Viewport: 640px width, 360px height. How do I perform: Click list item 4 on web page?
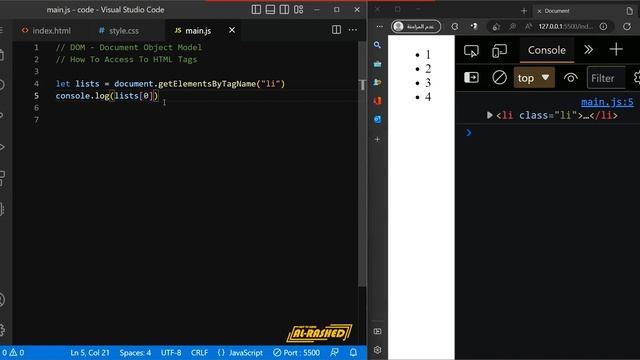point(428,97)
